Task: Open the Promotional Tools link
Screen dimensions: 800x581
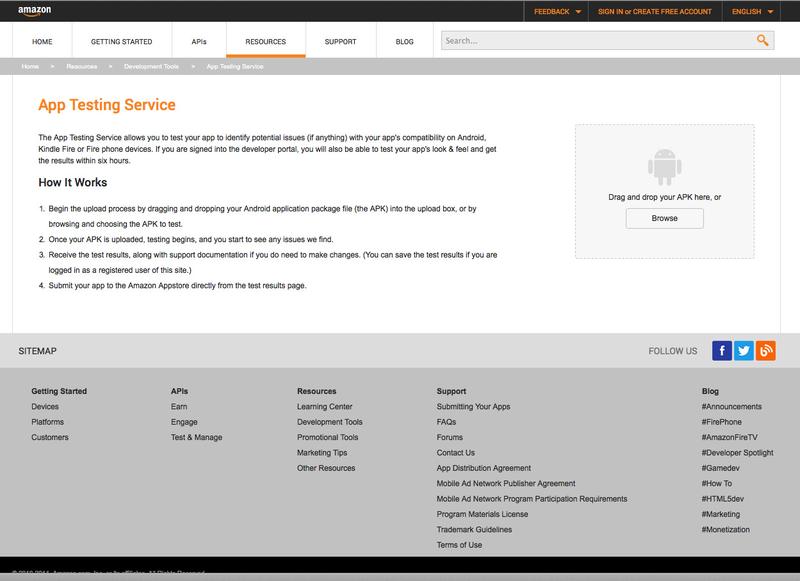Action: [328, 437]
